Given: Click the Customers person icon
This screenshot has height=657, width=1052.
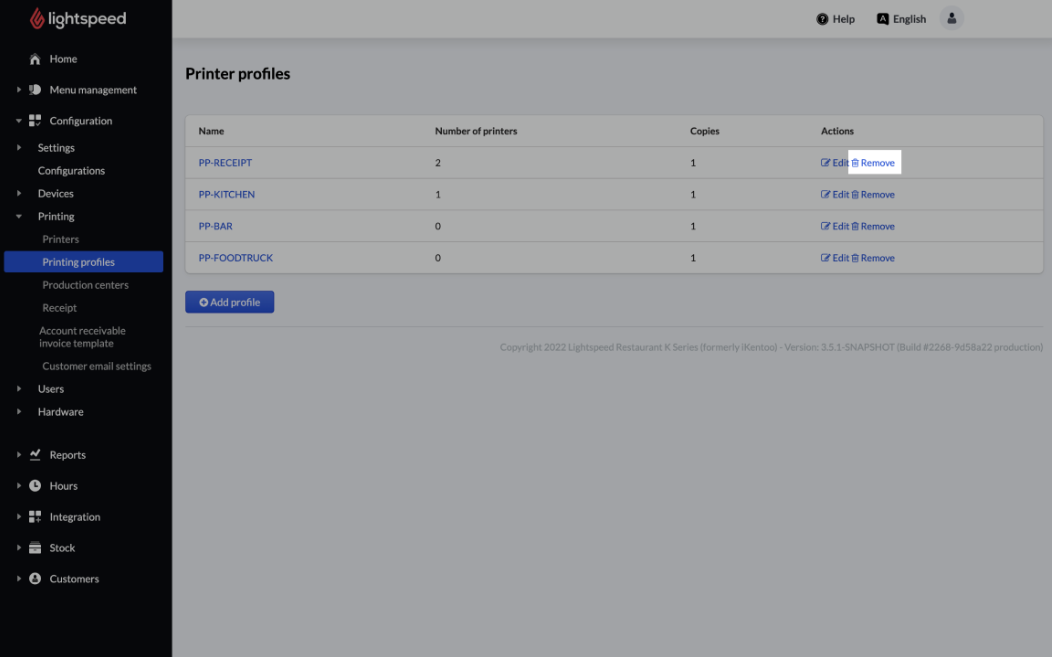Looking at the screenshot, I should [35, 579].
